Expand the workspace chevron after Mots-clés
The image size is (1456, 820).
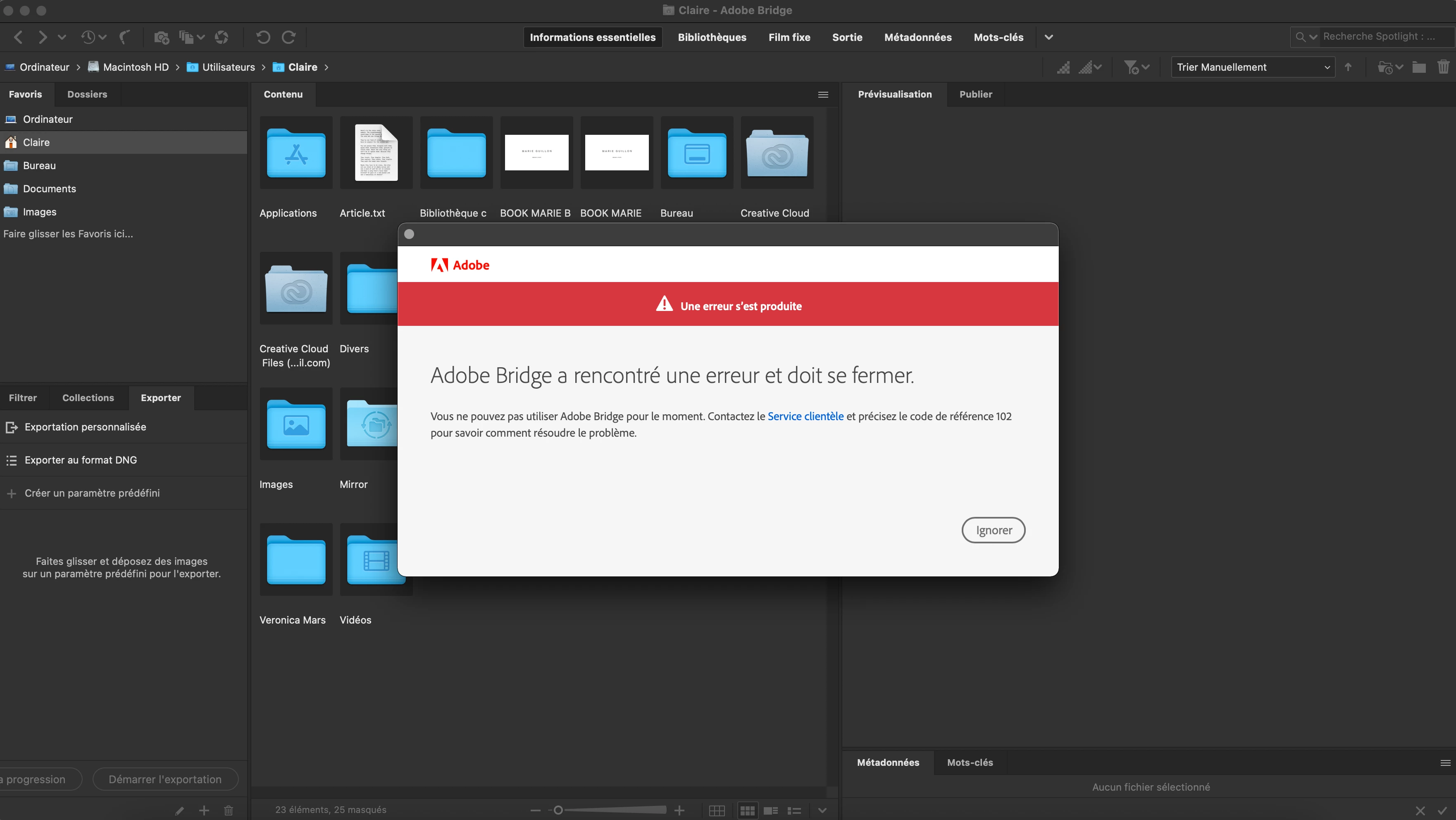(1049, 37)
